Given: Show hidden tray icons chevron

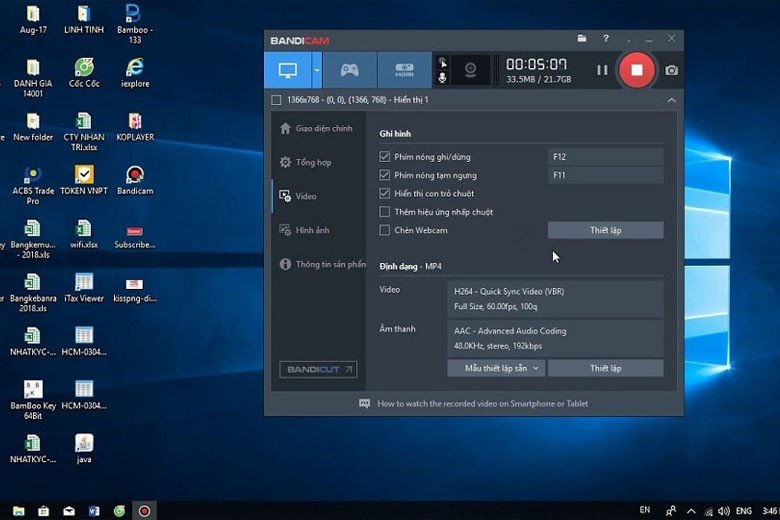Looking at the screenshot, I should [691, 511].
